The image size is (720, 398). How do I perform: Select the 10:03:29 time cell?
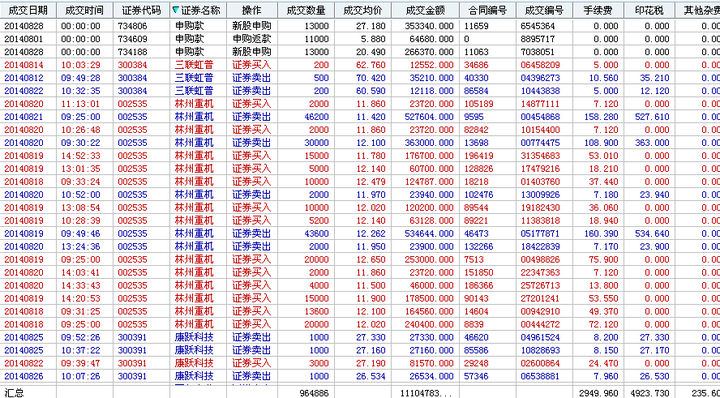click(80, 65)
